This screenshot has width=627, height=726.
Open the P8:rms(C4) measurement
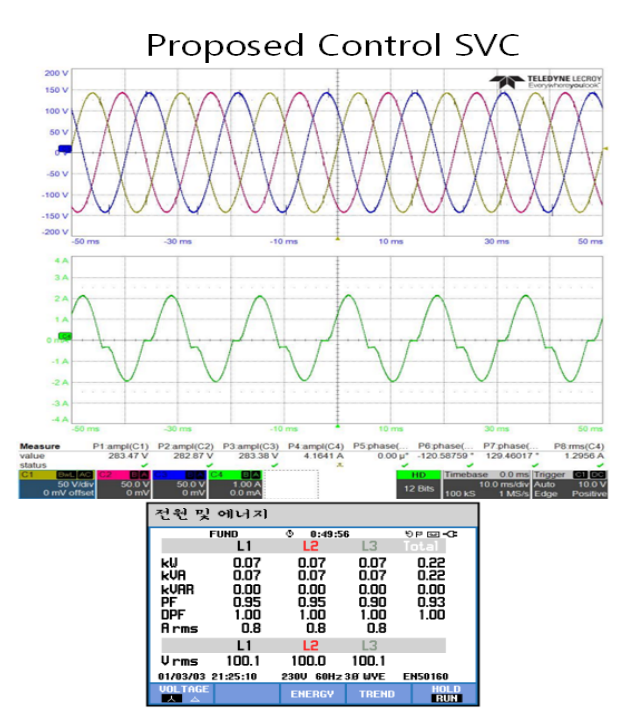579,456
